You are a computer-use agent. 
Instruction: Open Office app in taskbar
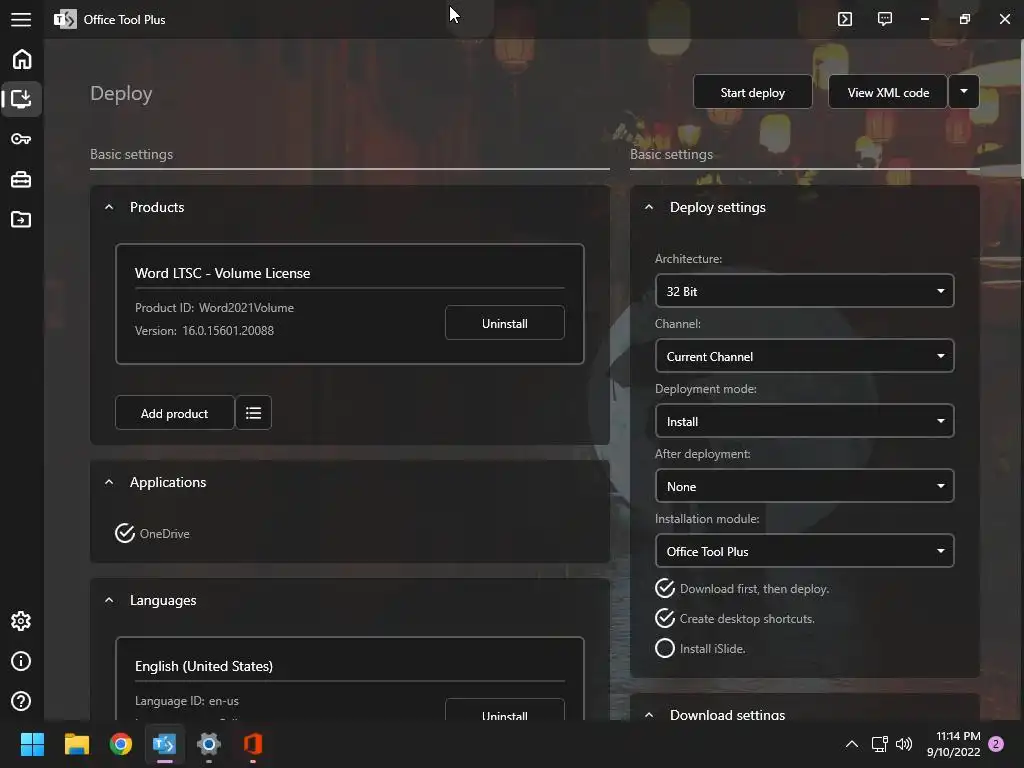click(x=253, y=744)
